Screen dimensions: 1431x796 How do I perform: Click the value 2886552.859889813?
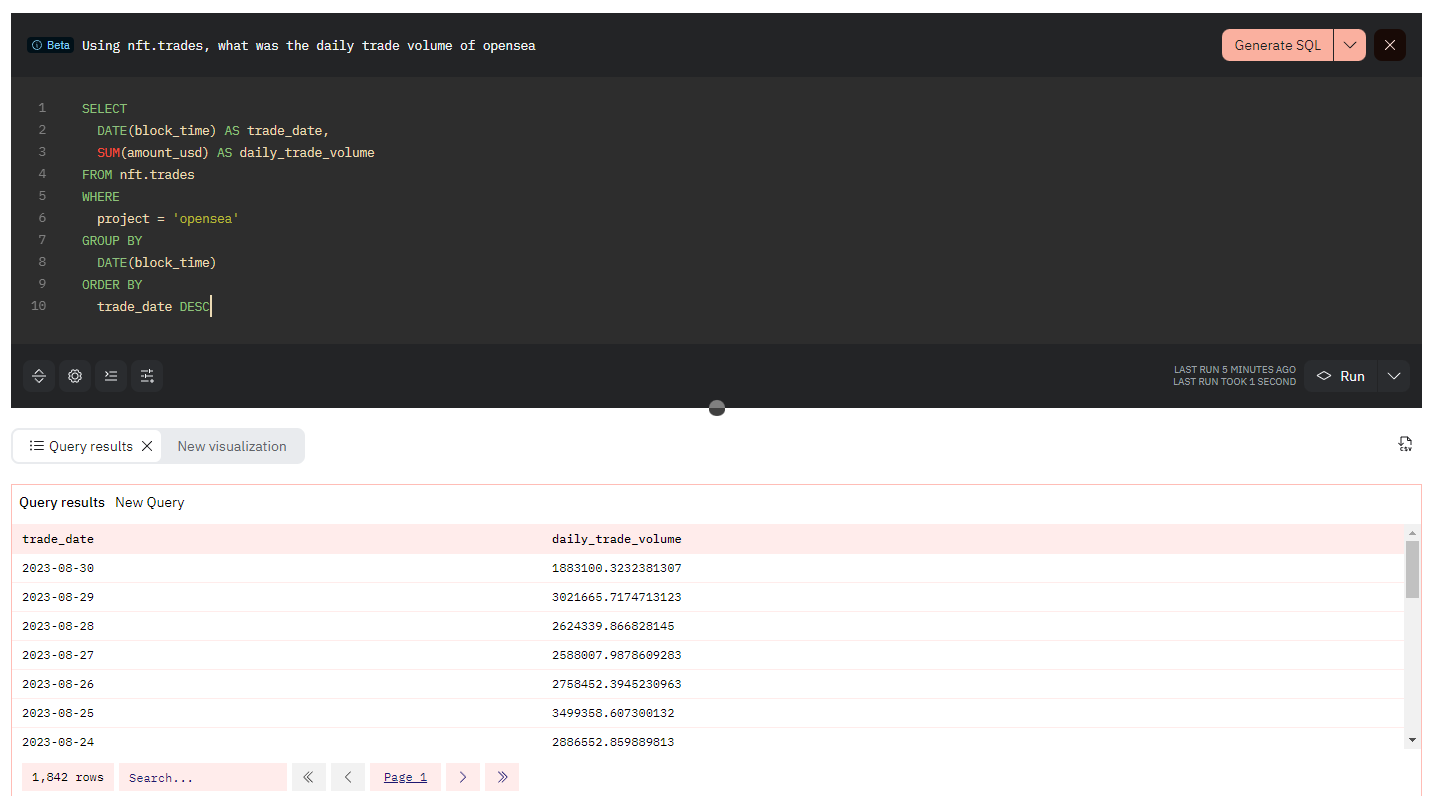tap(613, 742)
